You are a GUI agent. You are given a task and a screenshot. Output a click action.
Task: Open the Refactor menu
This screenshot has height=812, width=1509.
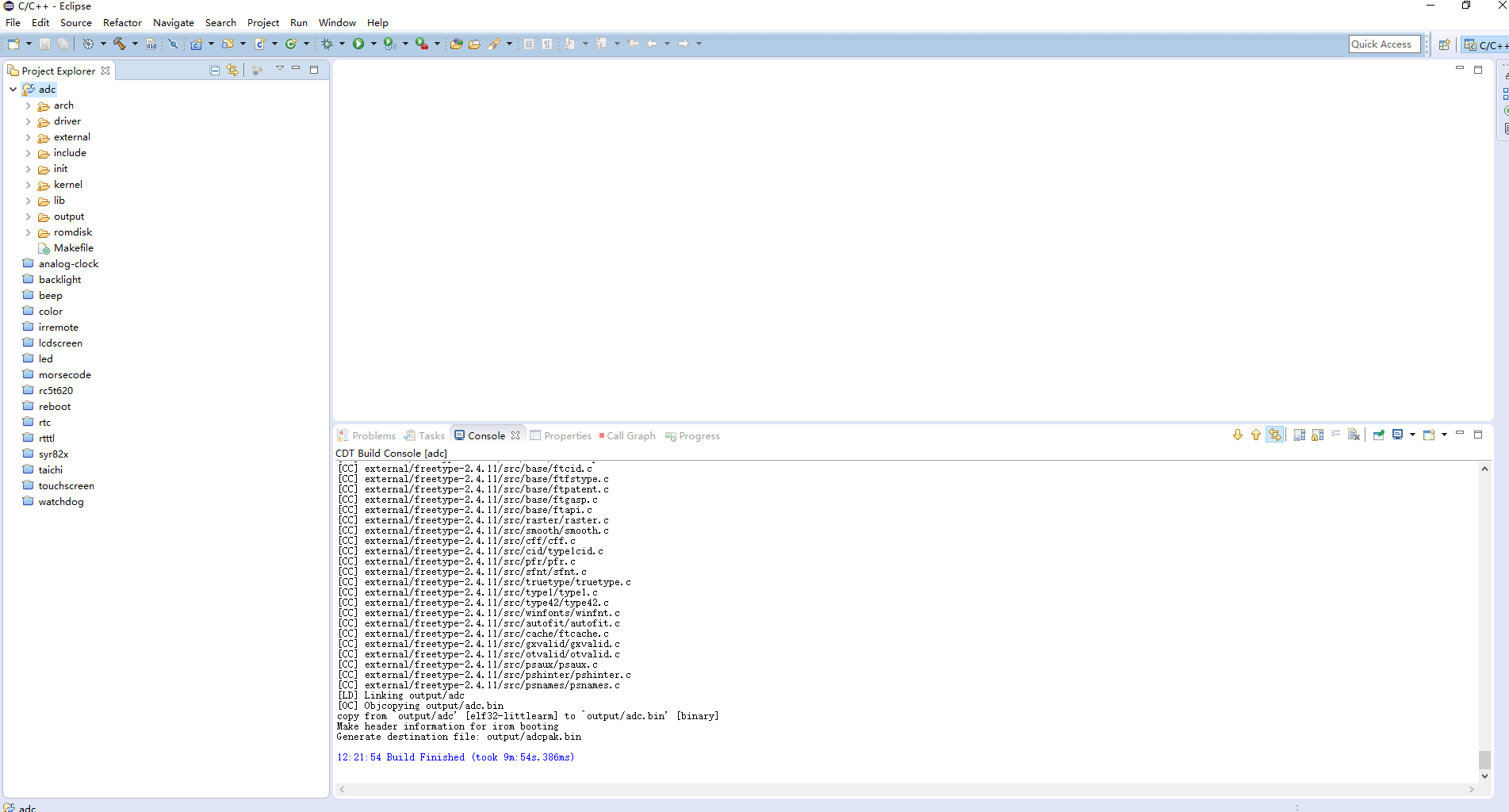(122, 22)
